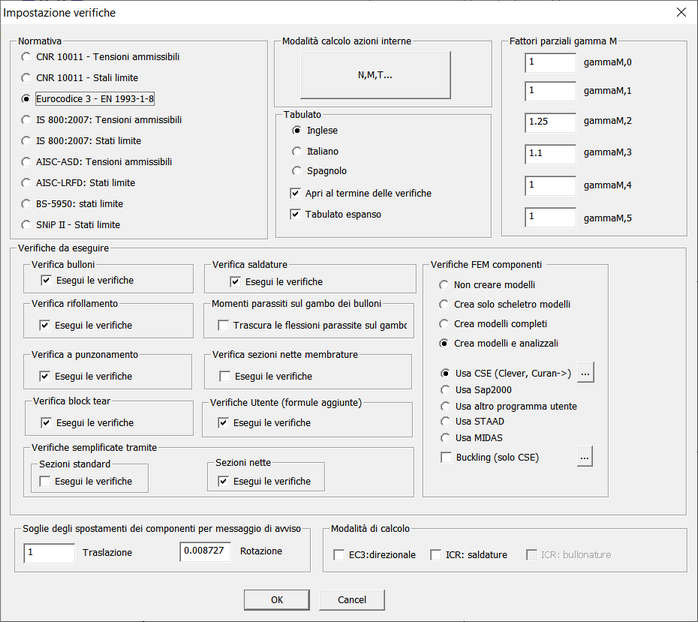Select CNR 10011 - Tensioni ammissibili normativa
698x622 pixels.
pos(27,57)
